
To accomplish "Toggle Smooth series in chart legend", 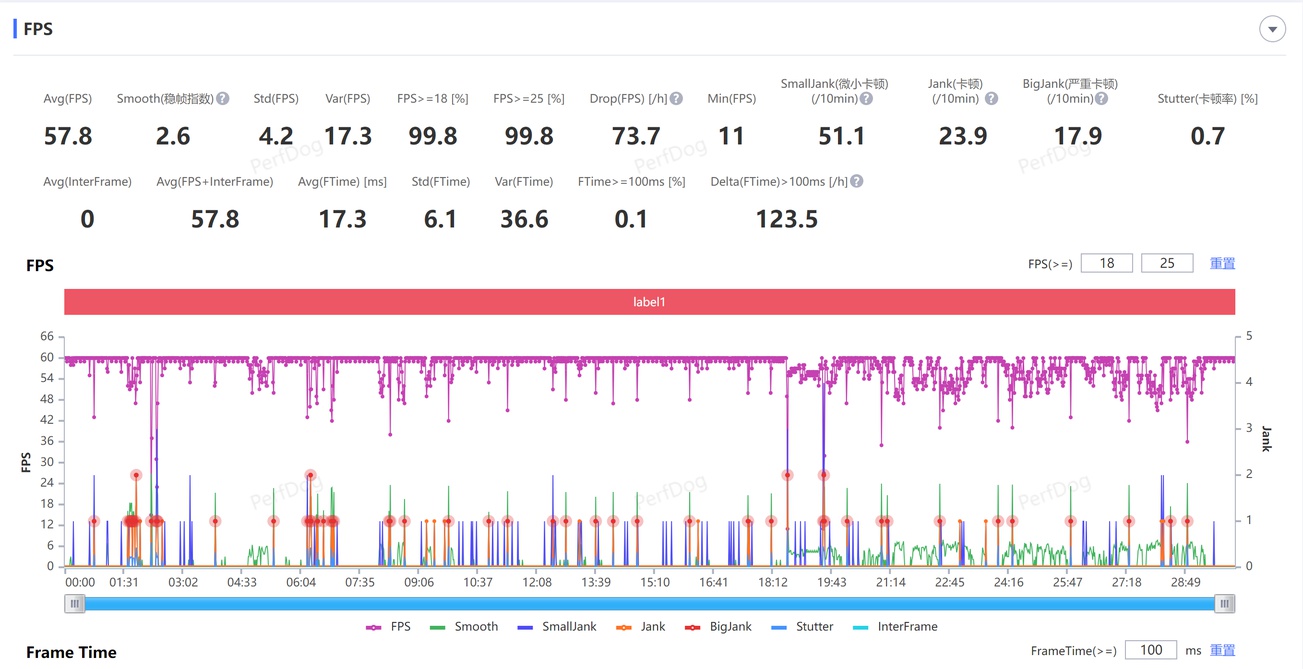I will [464, 627].
